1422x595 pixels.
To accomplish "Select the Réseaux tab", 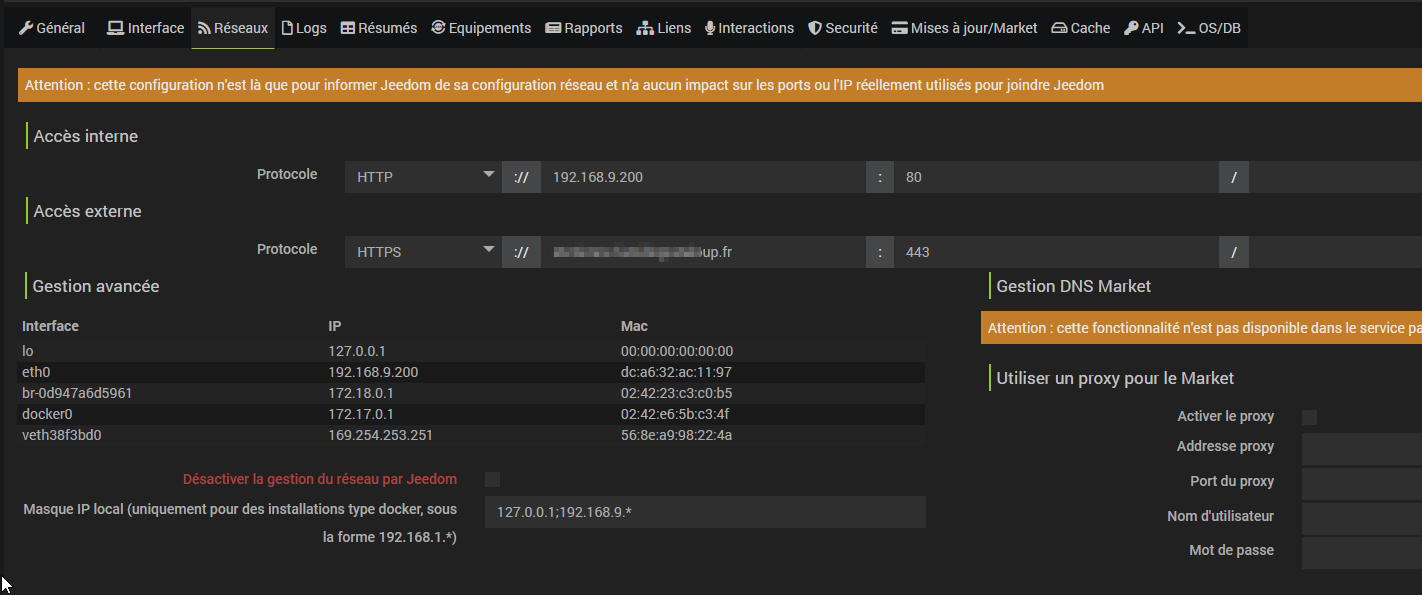I will (233, 28).
